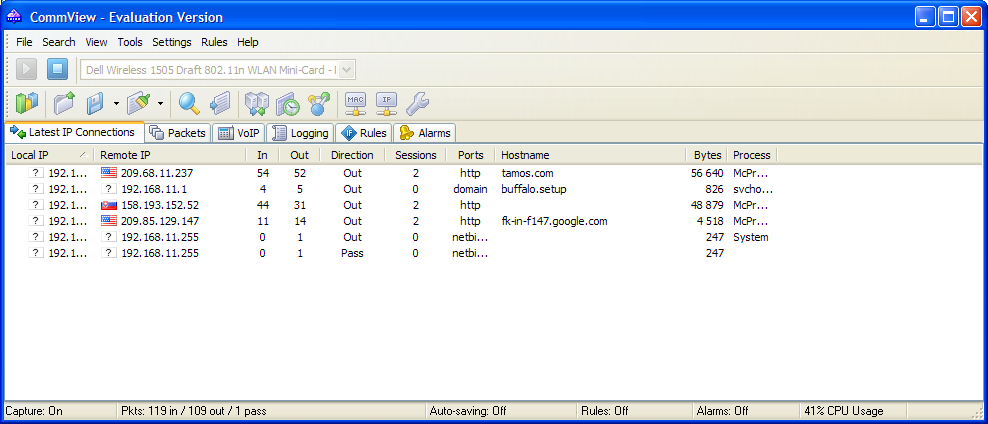Click the CommView title bar app icon

pyautogui.click(x=14, y=17)
